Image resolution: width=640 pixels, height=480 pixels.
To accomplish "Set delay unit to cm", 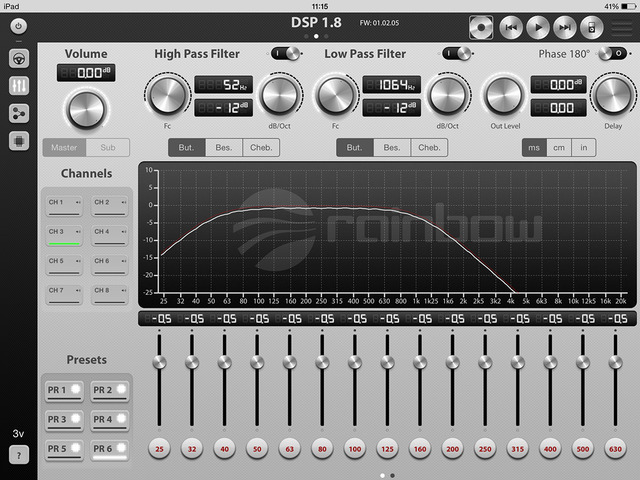I will point(559,147).
